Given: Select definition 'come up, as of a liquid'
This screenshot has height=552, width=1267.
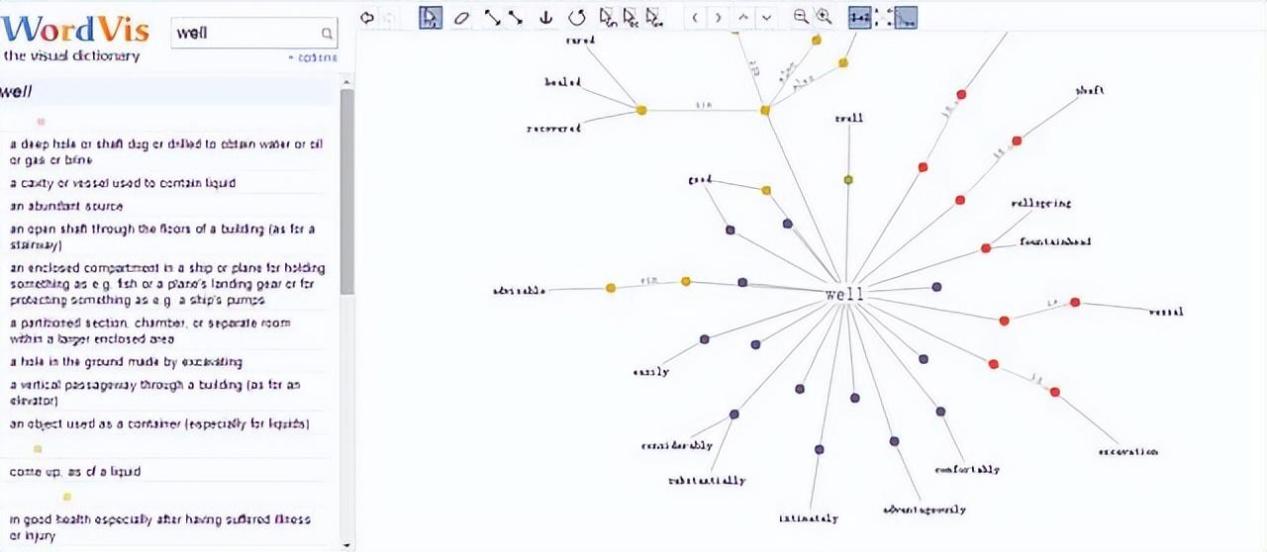Looking at the screenshot, I should tap(75, 471).
